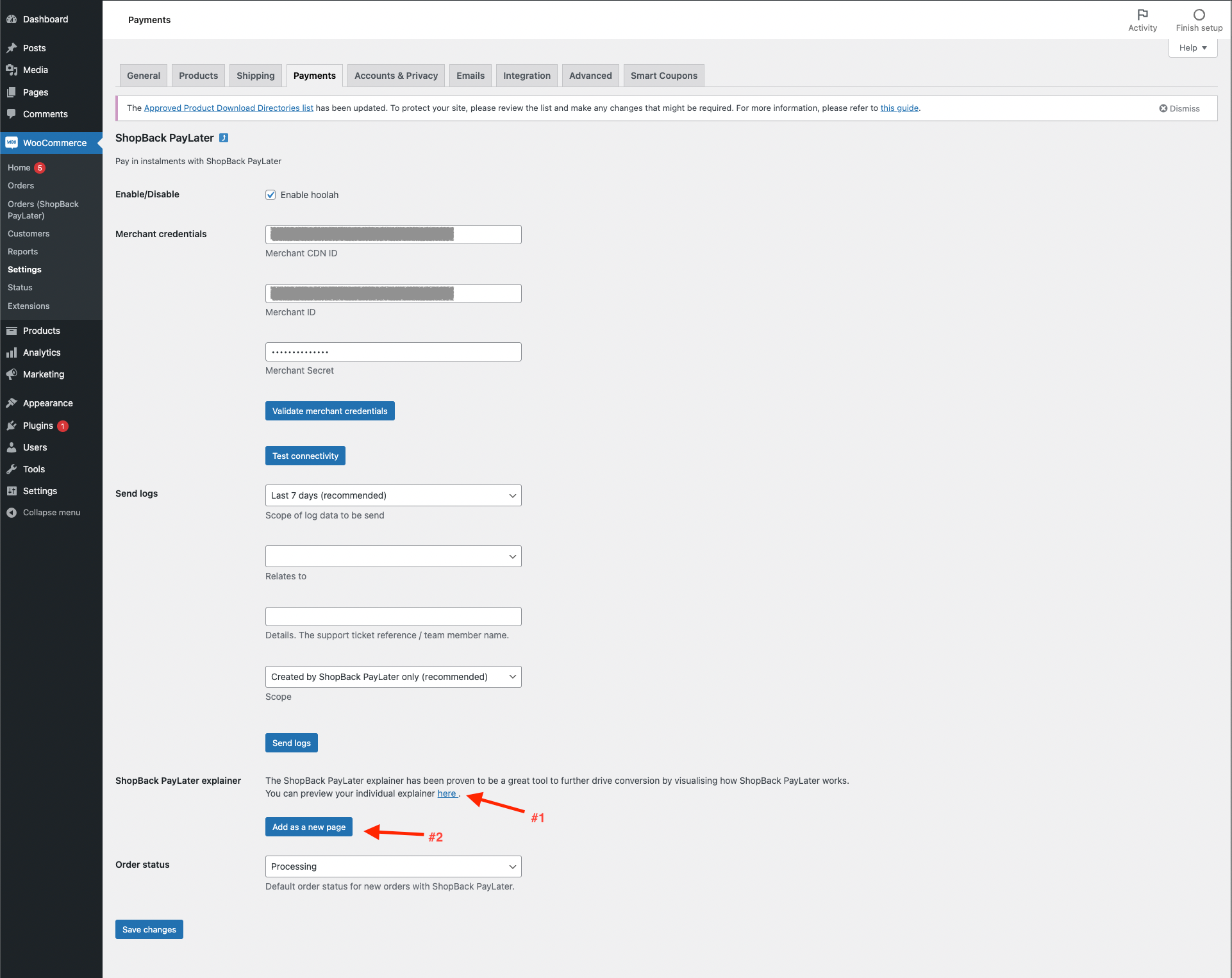Open the Order status Processing dropdown

coord(393,866)
